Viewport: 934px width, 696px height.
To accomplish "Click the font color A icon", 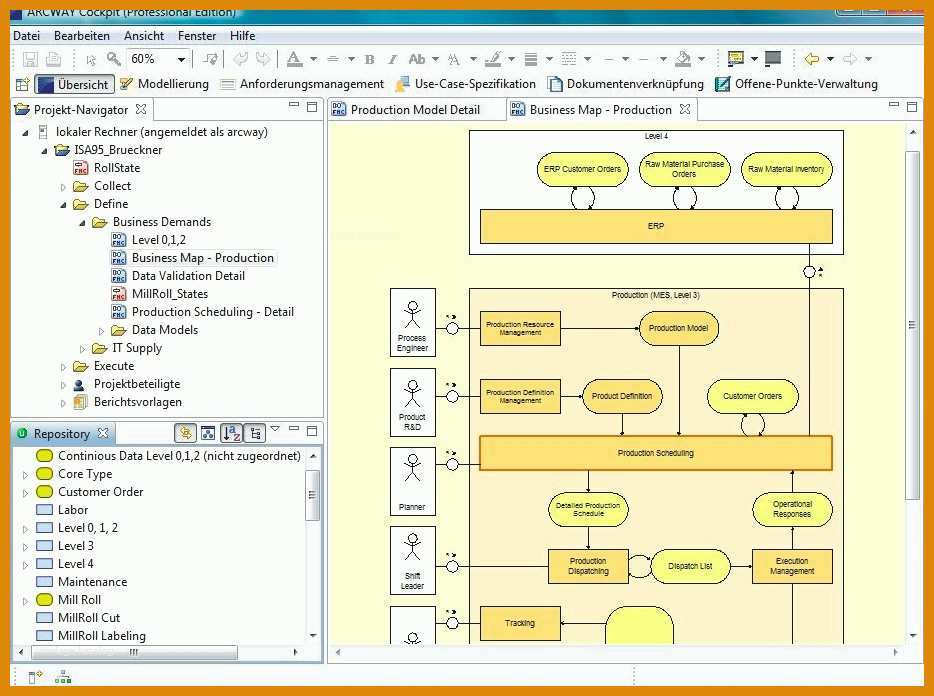I will point(294,58).
